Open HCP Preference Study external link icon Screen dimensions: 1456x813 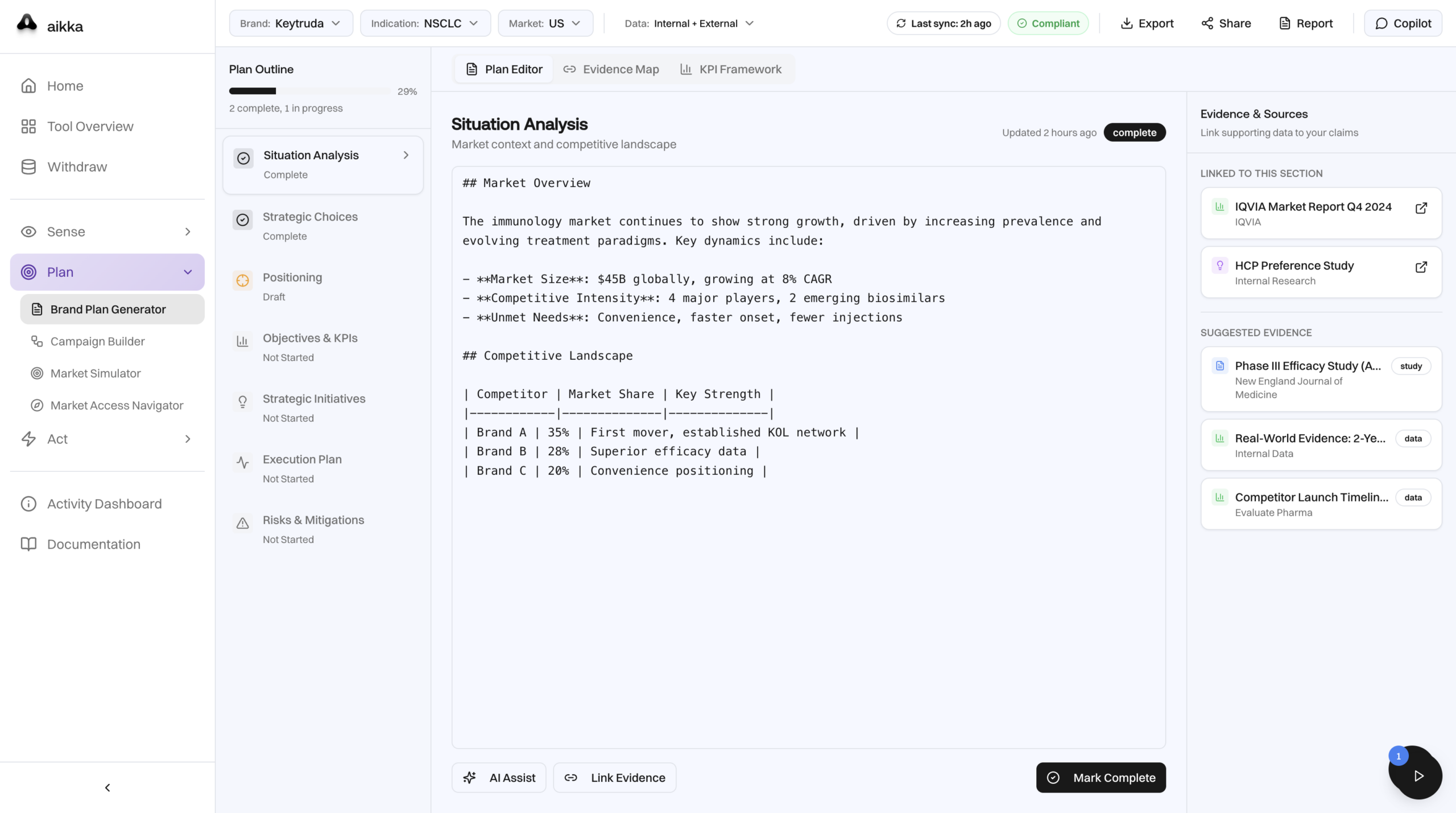click(1421, 267)
